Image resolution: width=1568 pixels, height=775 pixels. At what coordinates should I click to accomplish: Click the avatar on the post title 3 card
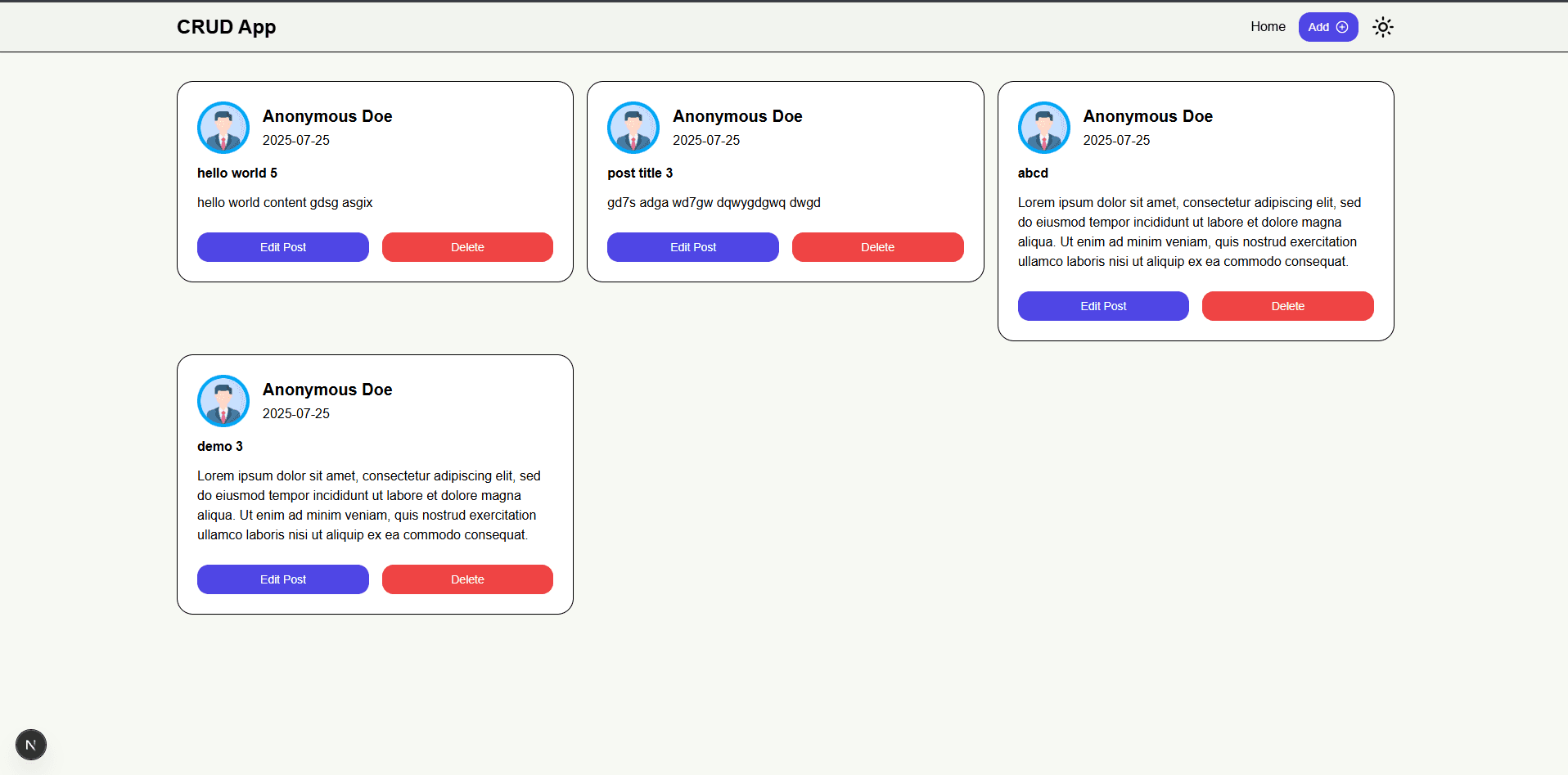[633, 128]
